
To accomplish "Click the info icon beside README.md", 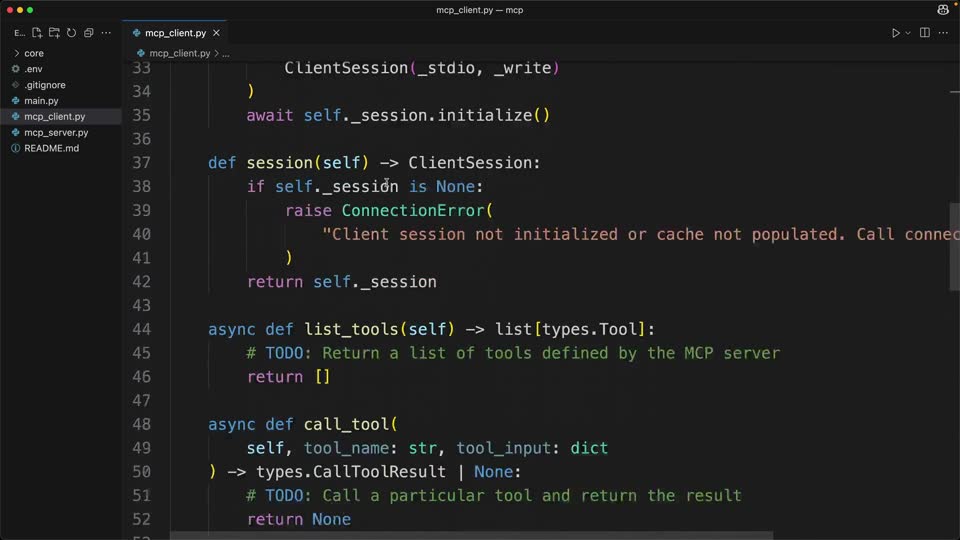I will point(15,148).
